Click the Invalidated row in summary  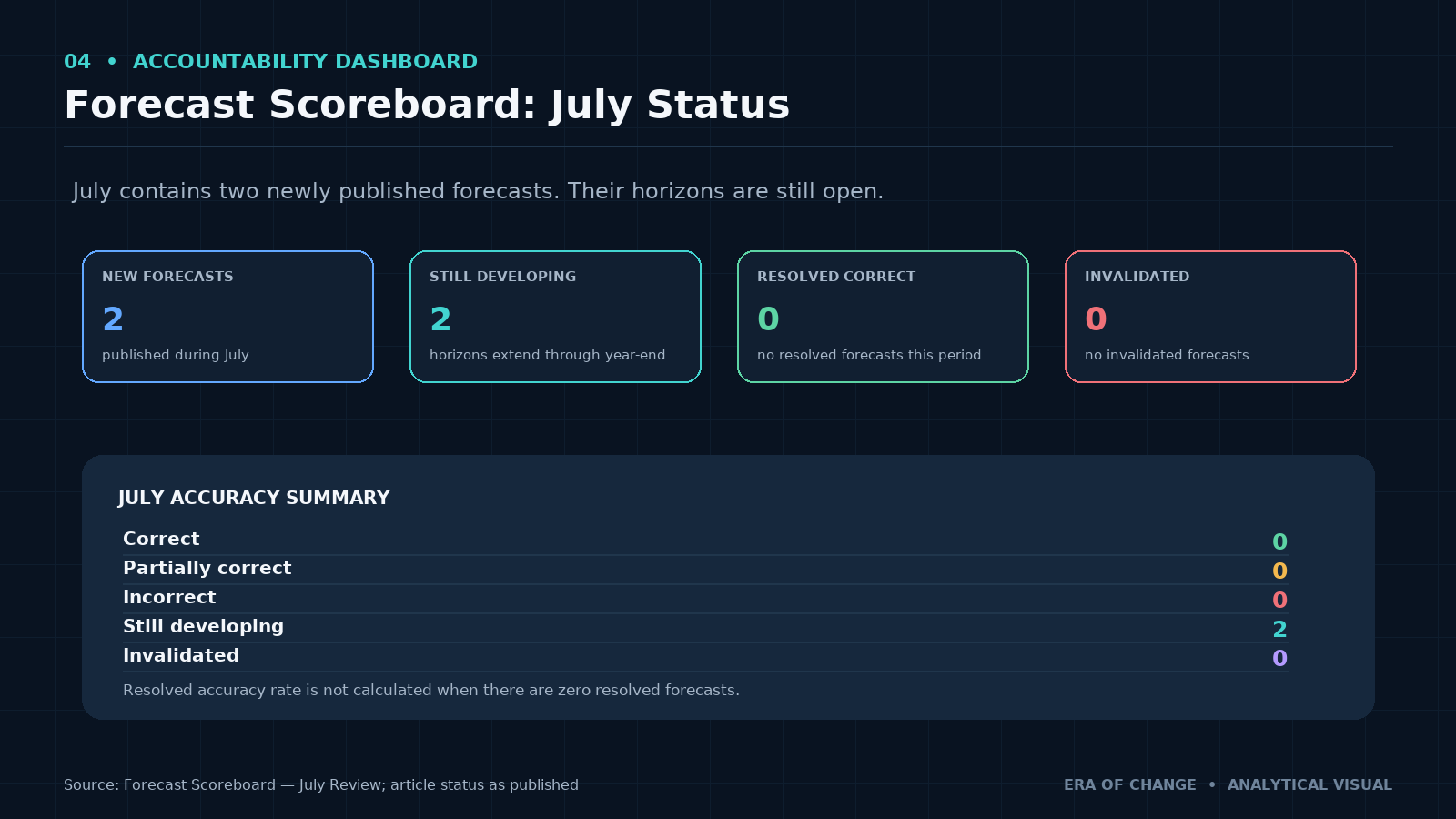click(705, 656)
